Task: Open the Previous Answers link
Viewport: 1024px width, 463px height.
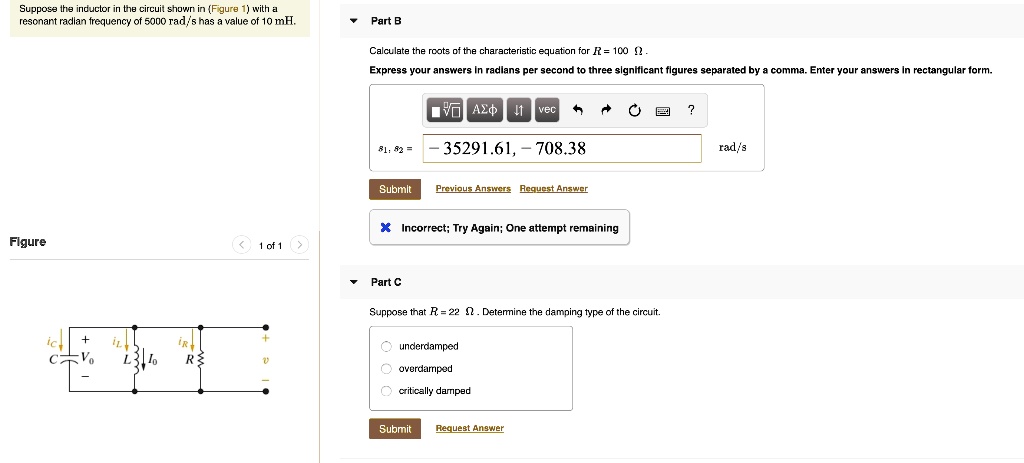Action: coord(473,189)
